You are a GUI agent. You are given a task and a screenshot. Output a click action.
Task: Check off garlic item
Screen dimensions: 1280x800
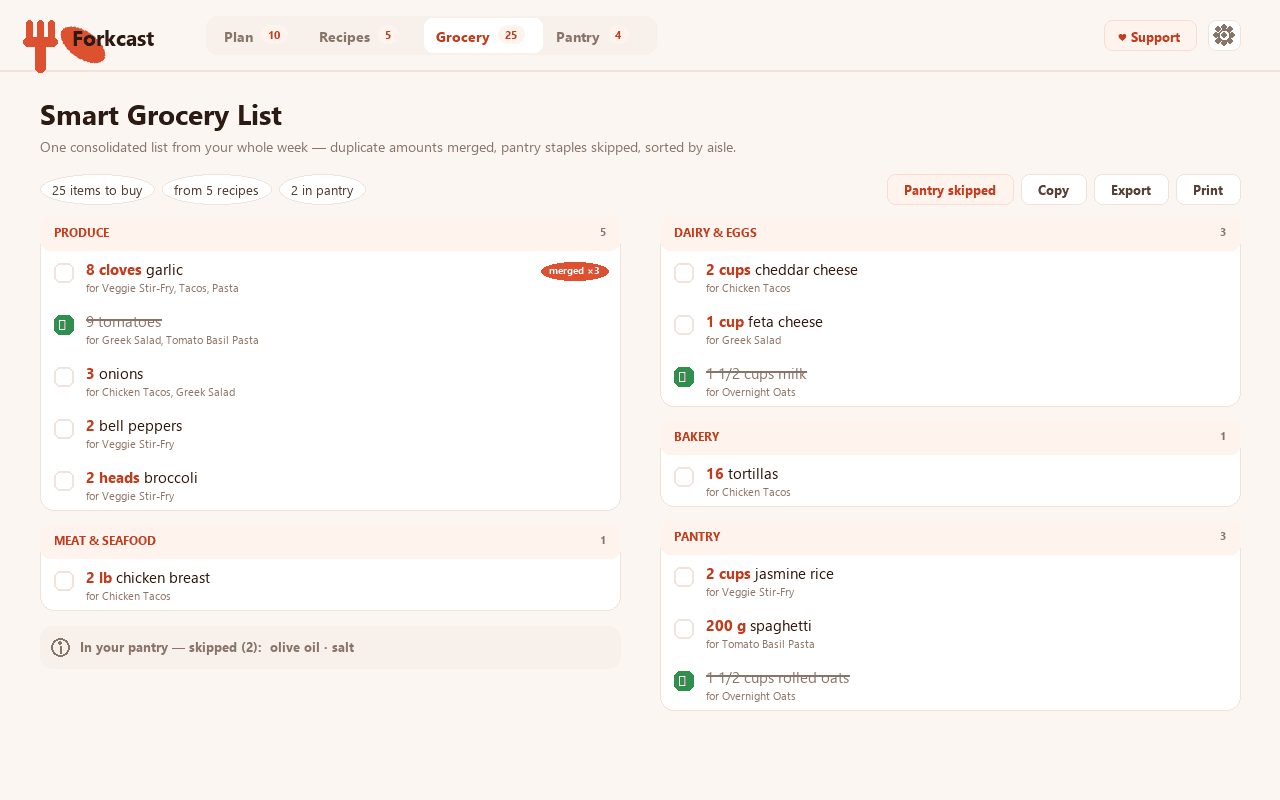(64, 273)
